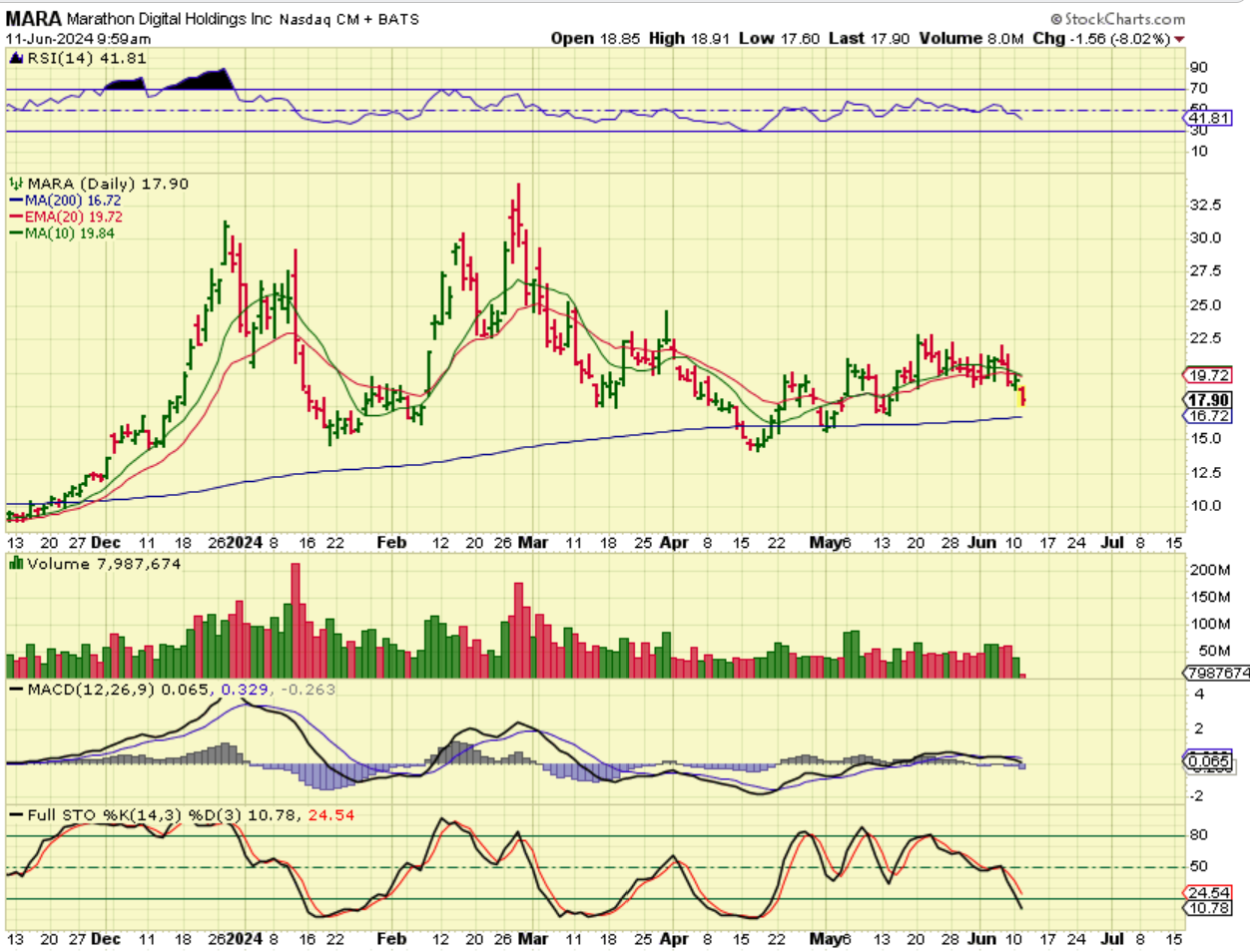Click the 70 RSI axis label
Image resolution: width=1250 pixels, height=952 pixels.
[x=1199, y=88]
